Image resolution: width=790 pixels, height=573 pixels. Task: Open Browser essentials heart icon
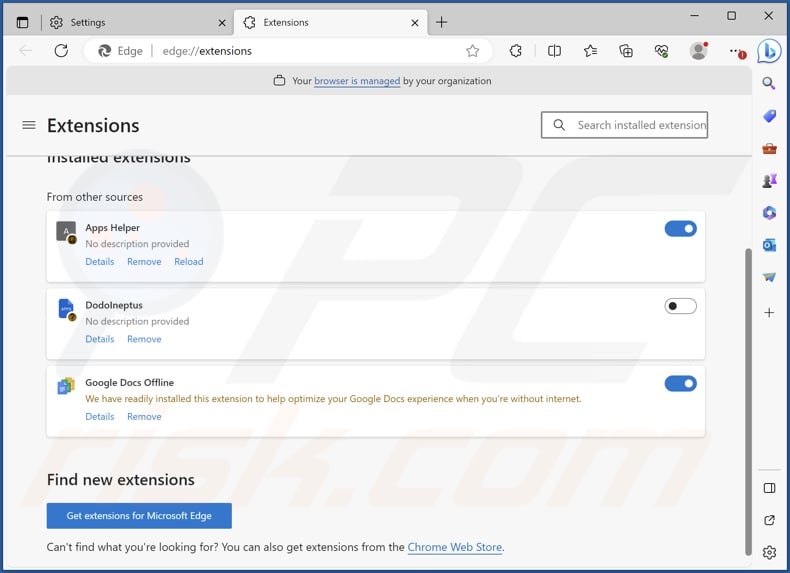[662, 51]
